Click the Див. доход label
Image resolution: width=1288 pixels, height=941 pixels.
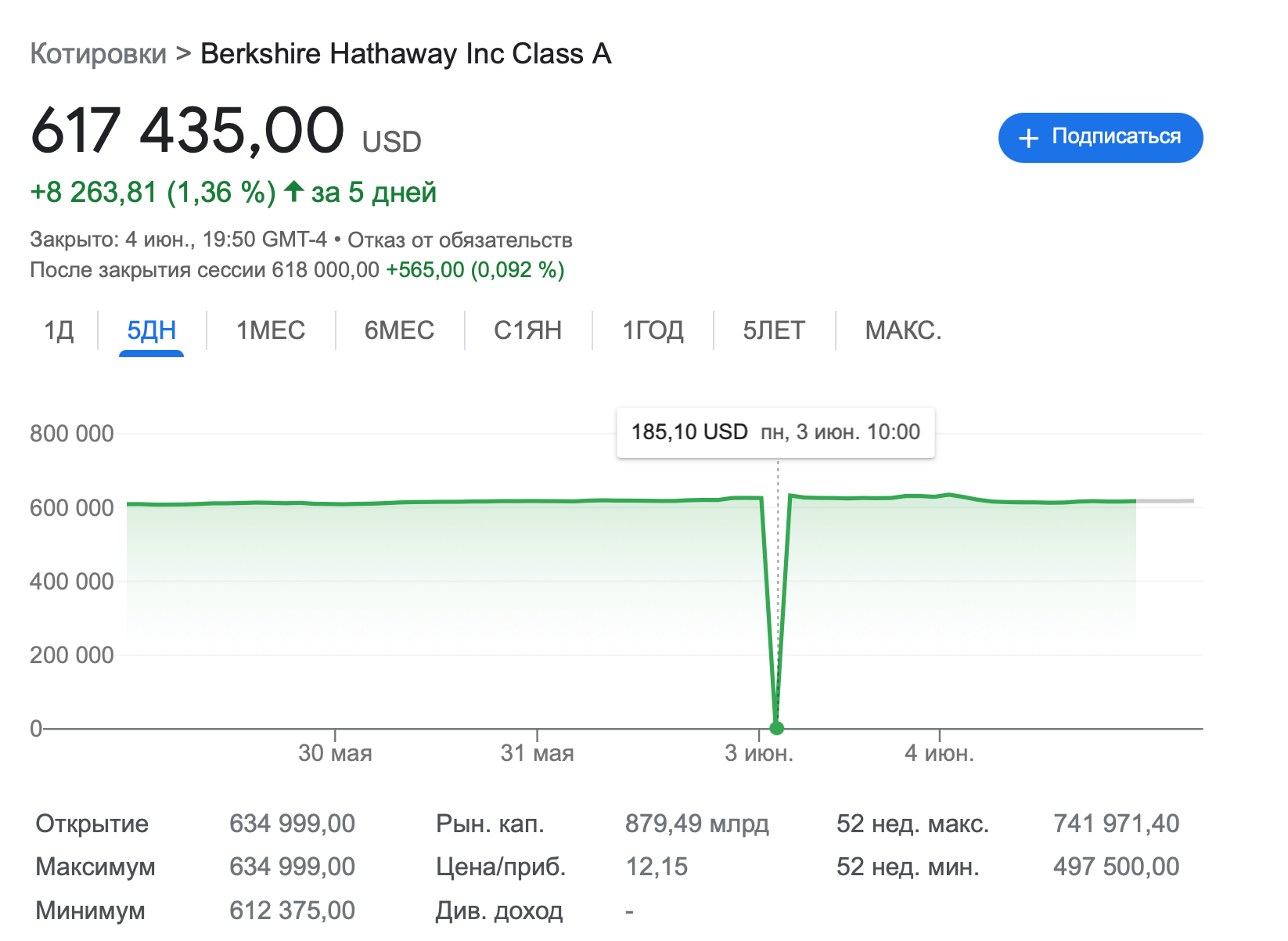[x=499, y=910]
